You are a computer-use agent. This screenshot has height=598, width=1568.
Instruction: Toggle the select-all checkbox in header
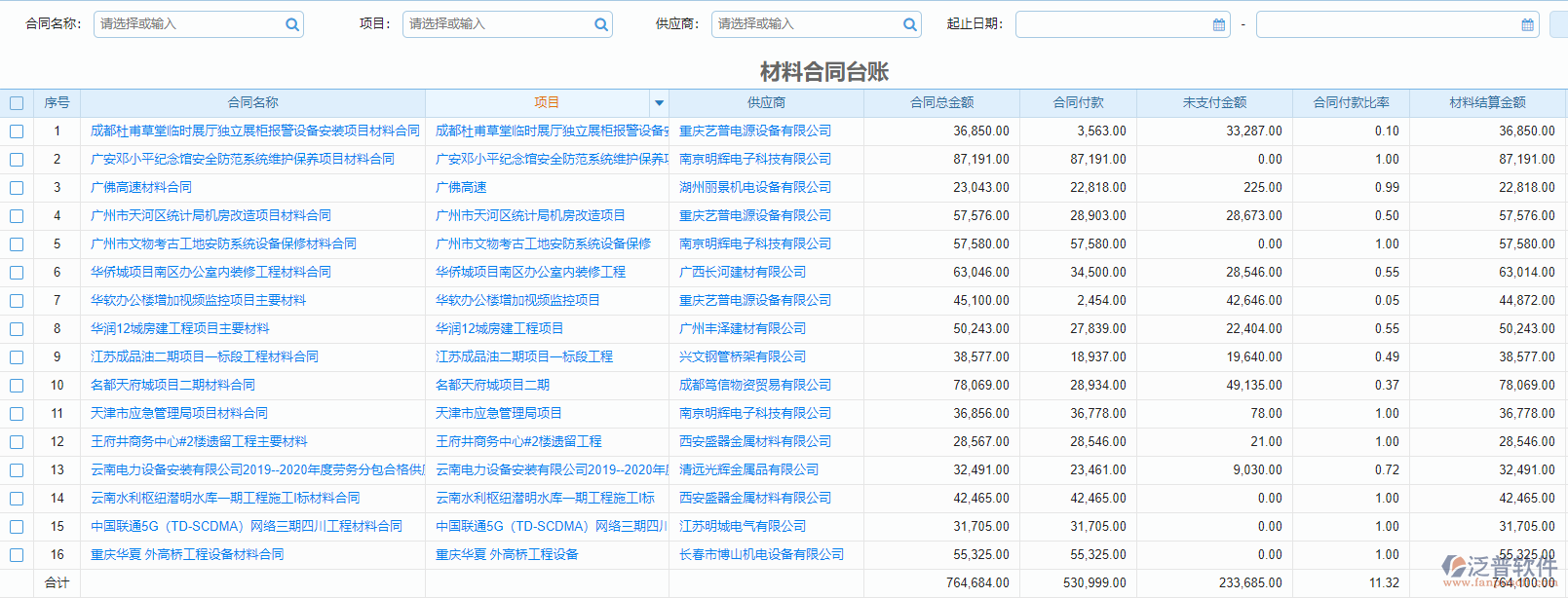(17, 103)
